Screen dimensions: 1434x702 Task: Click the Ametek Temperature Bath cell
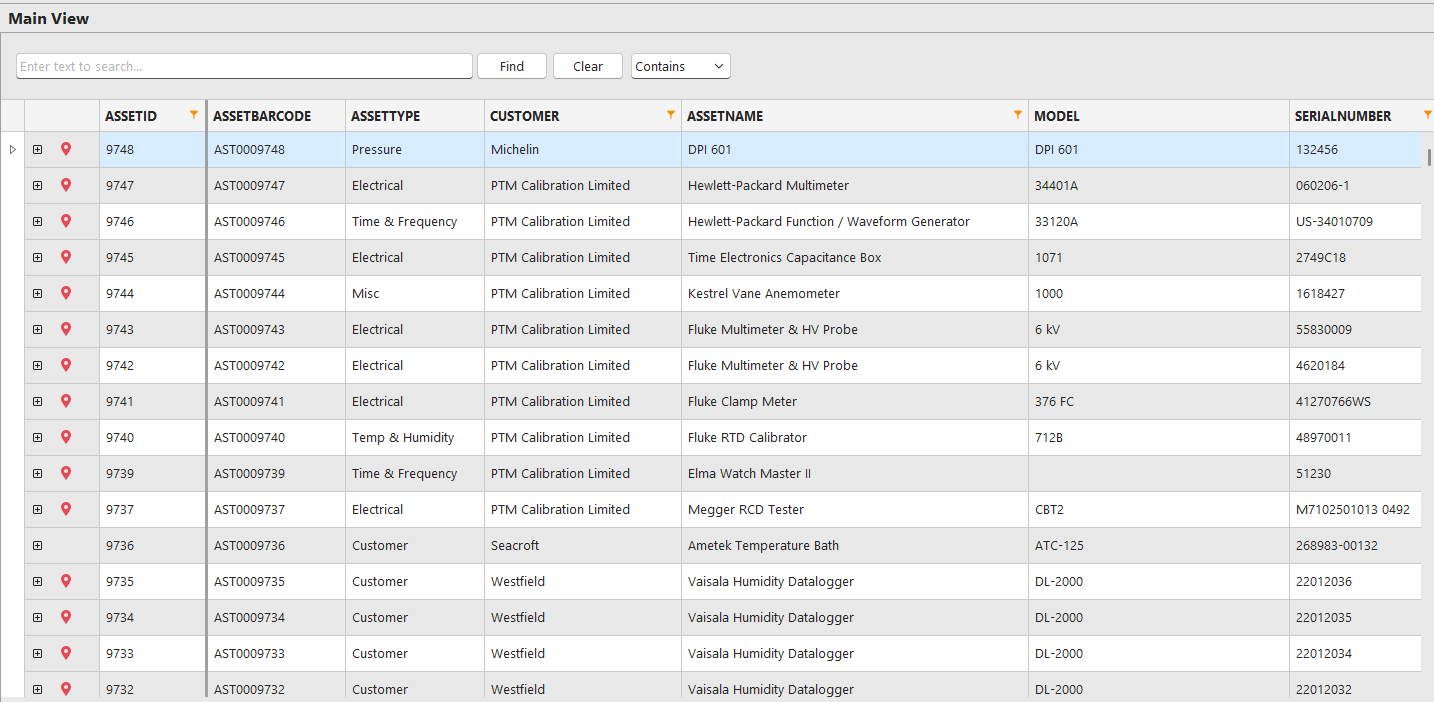click(x=855, y=545)
